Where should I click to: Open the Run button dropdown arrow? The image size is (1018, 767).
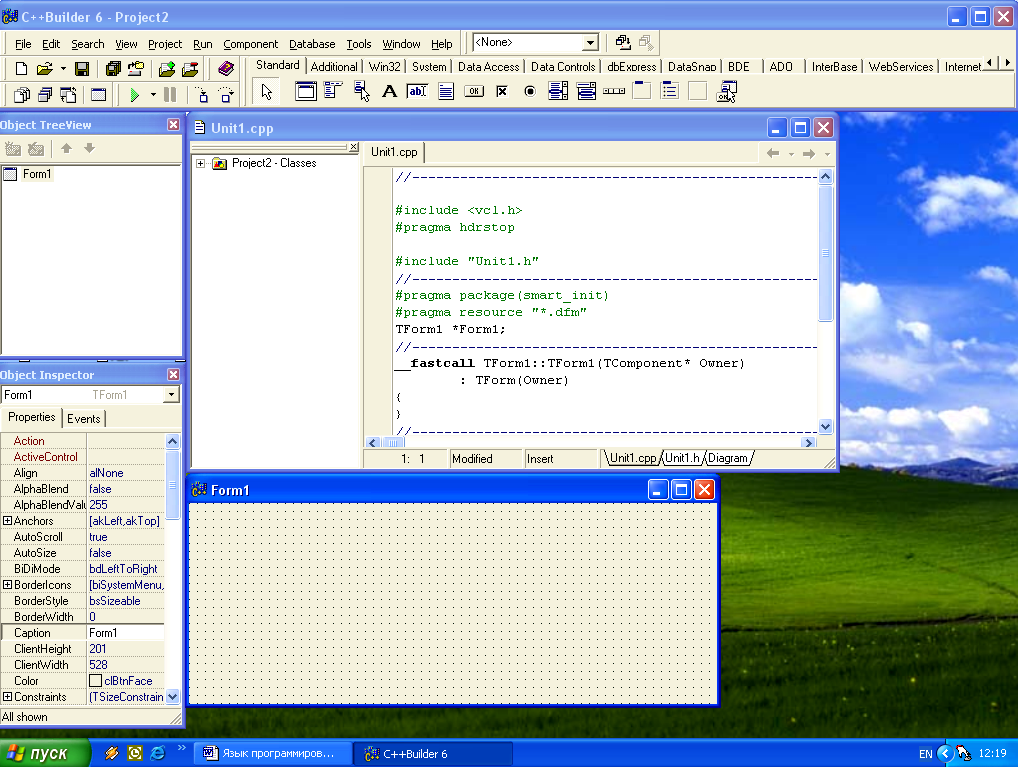click(153, 95)
